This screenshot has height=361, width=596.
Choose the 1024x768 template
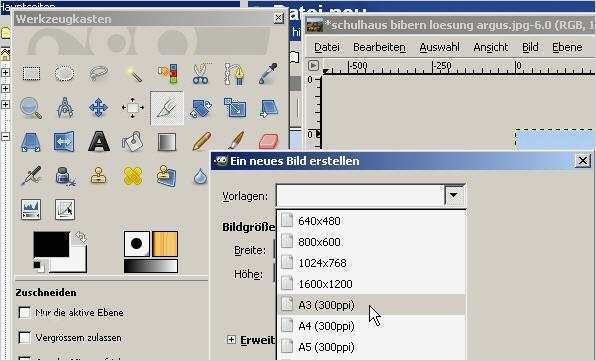point(372,263)
